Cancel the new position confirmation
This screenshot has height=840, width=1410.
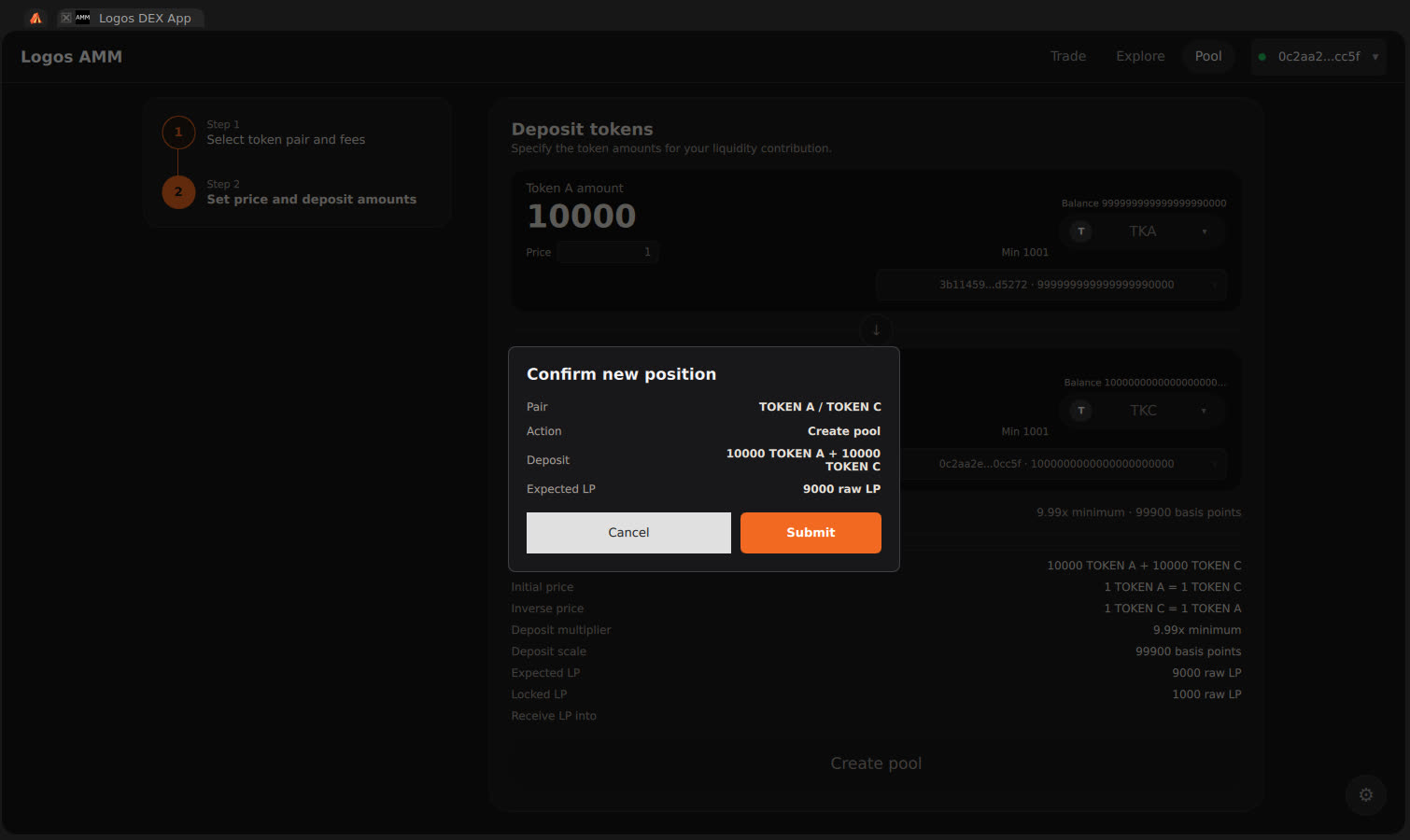coord(628,533)
